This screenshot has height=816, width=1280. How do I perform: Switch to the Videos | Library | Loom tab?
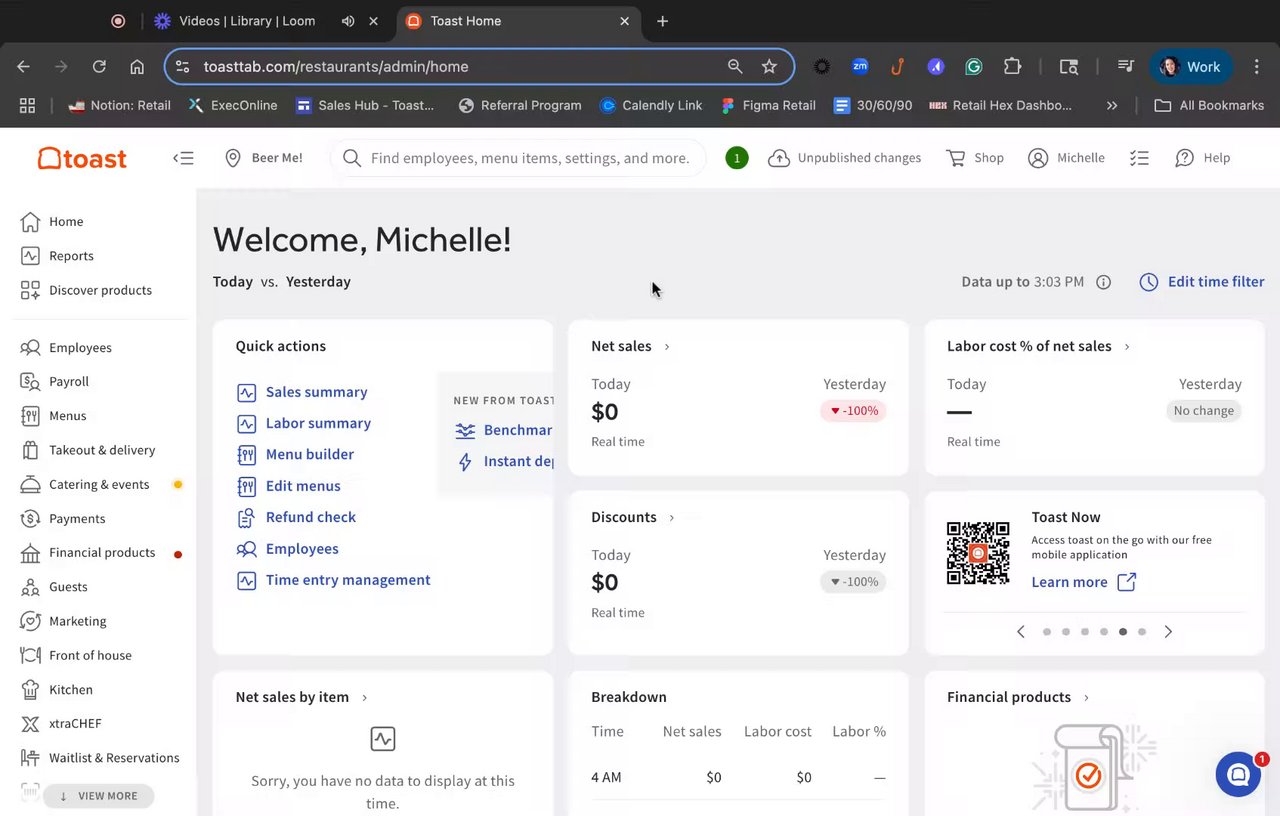pyautogui.click(x=247, y=21)
